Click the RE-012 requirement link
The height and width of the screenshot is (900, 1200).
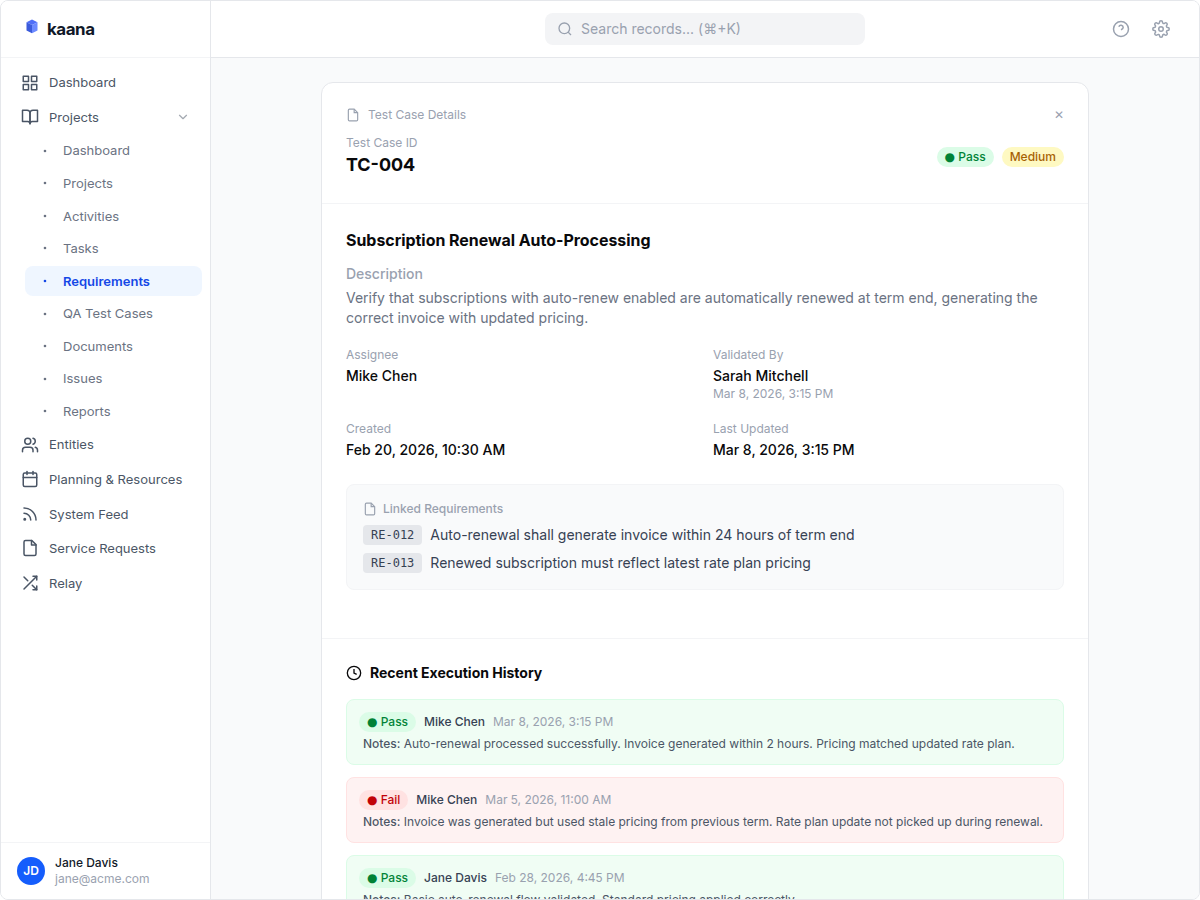392,534
